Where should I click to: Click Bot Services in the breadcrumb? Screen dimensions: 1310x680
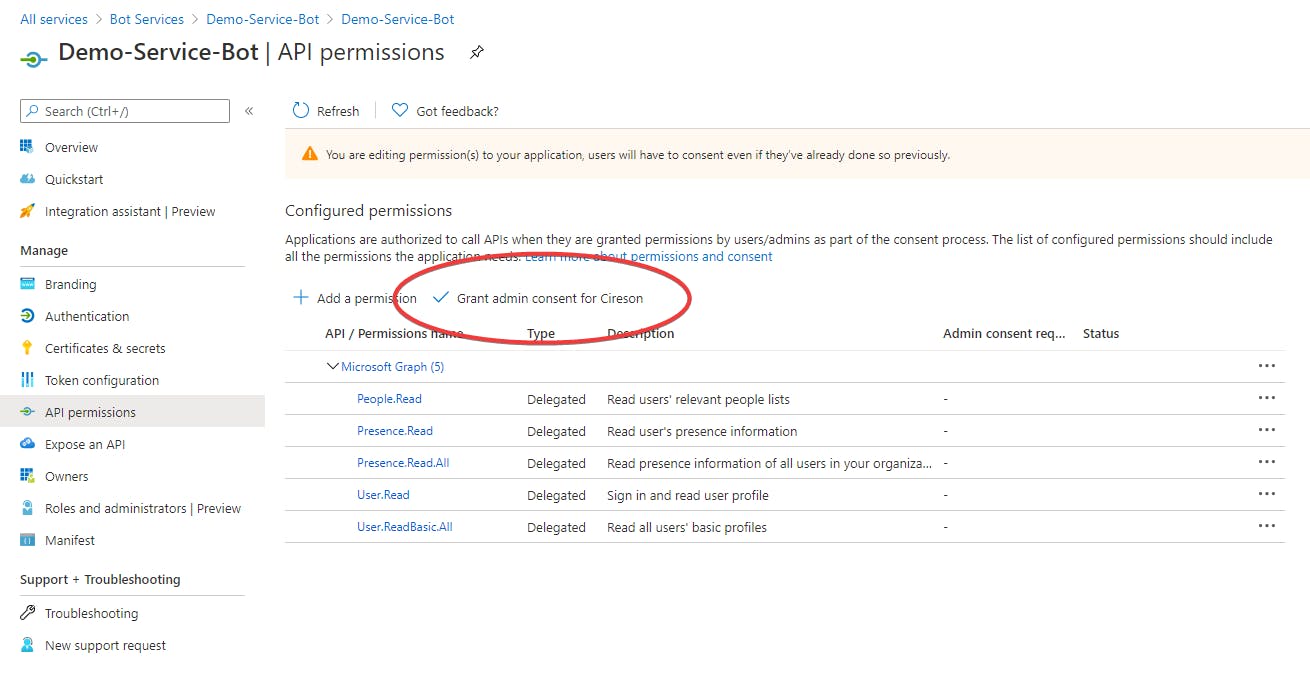tap(147, 19)
